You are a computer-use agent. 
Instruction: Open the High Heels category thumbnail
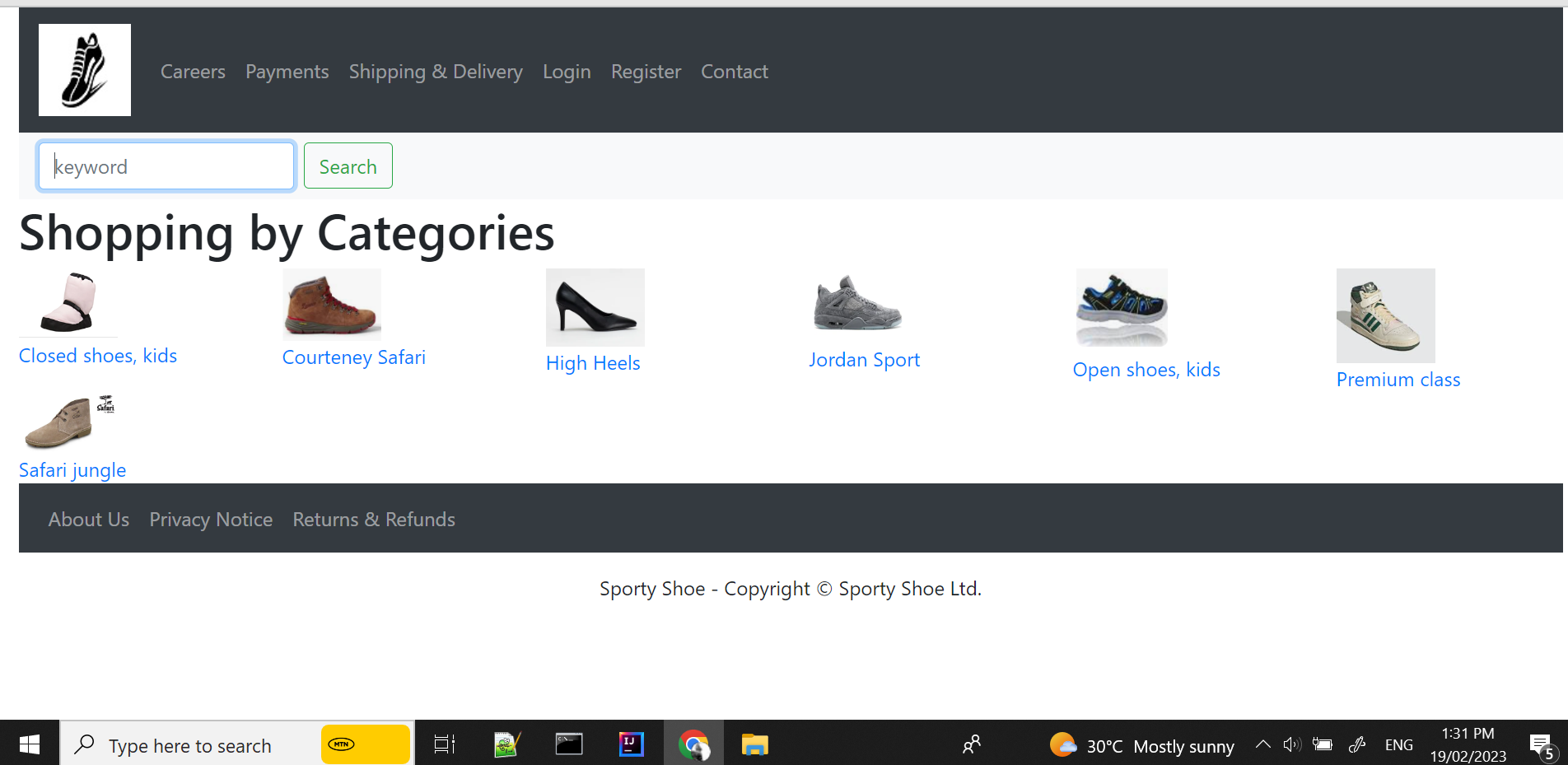pyautogui.click(x=595, y=307)
